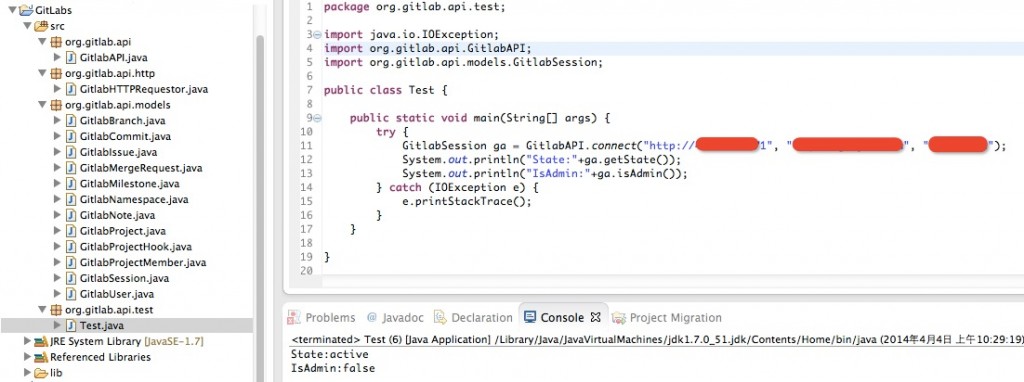Expand the Referenced Libraries node

click(27, 357)
